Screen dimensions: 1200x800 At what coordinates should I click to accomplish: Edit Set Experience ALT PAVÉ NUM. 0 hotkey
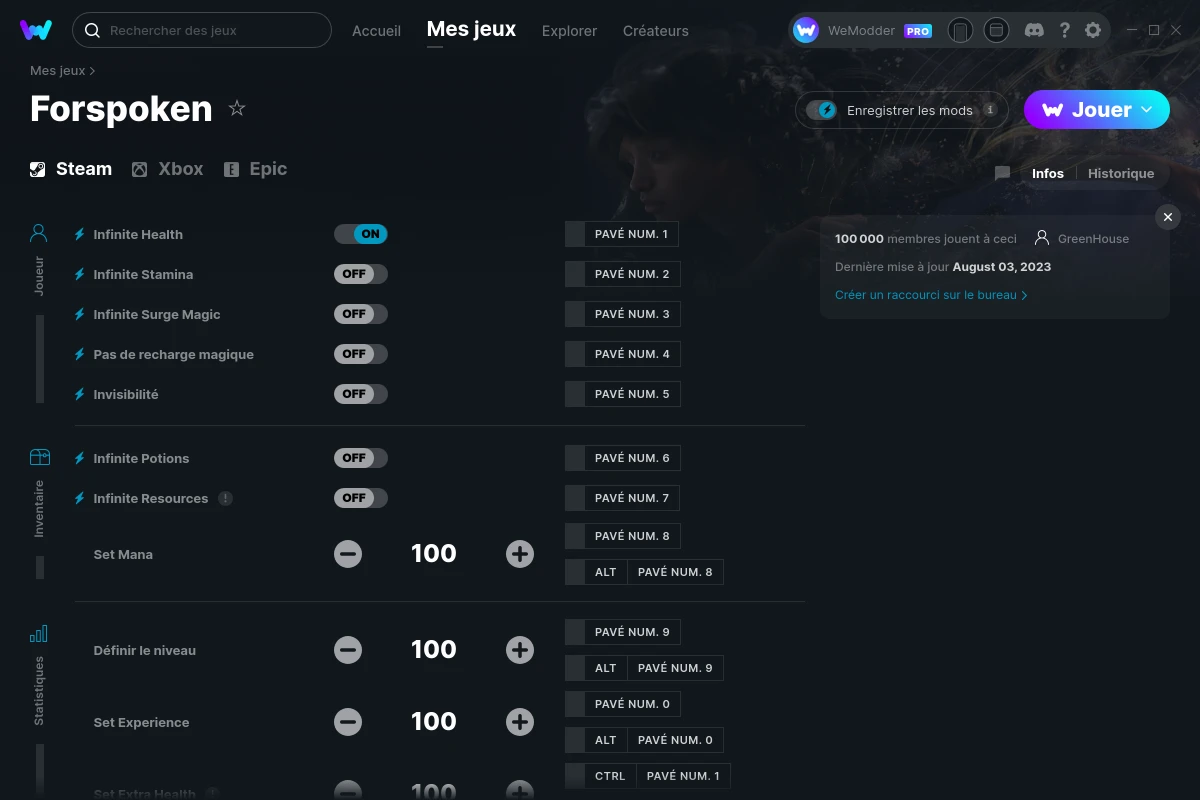[x=644, y=740]
